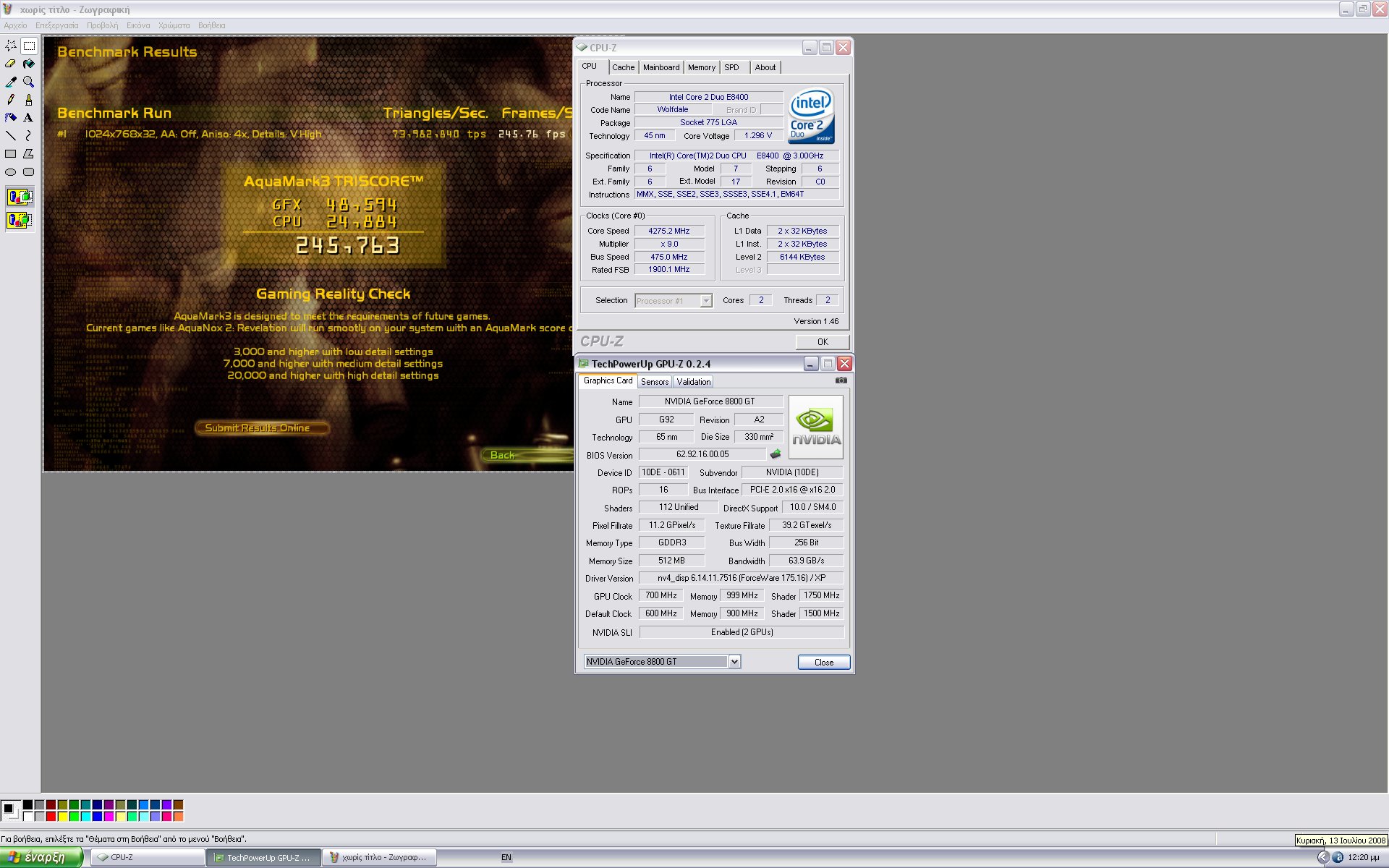This screenshot has width=1389, height=868.
Task: Switch to the Cache tab in CPU-Z
Action: [623, 67]
